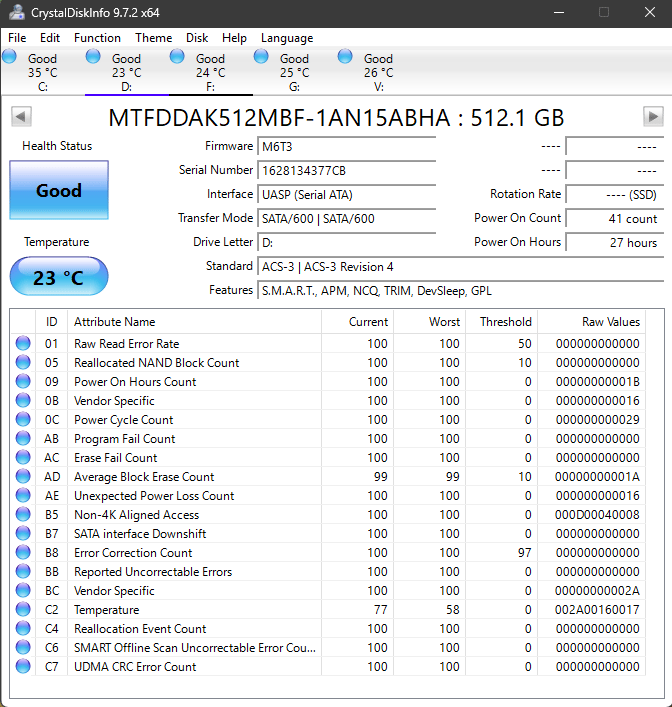The width and height of the screenshot is (672, 707).
Task: Select the V: drive tab
Action: pyautogui.click(x=378, y=72)
